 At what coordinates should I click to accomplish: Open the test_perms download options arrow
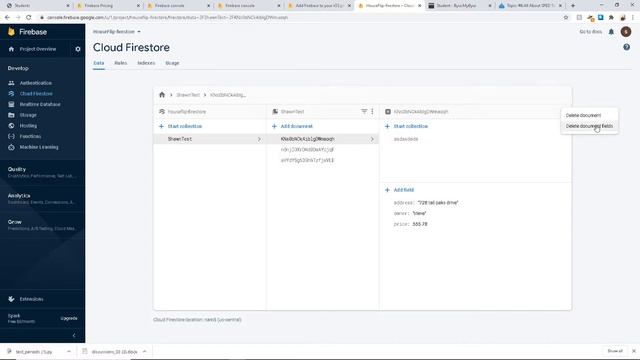click(x=69, y=351)
